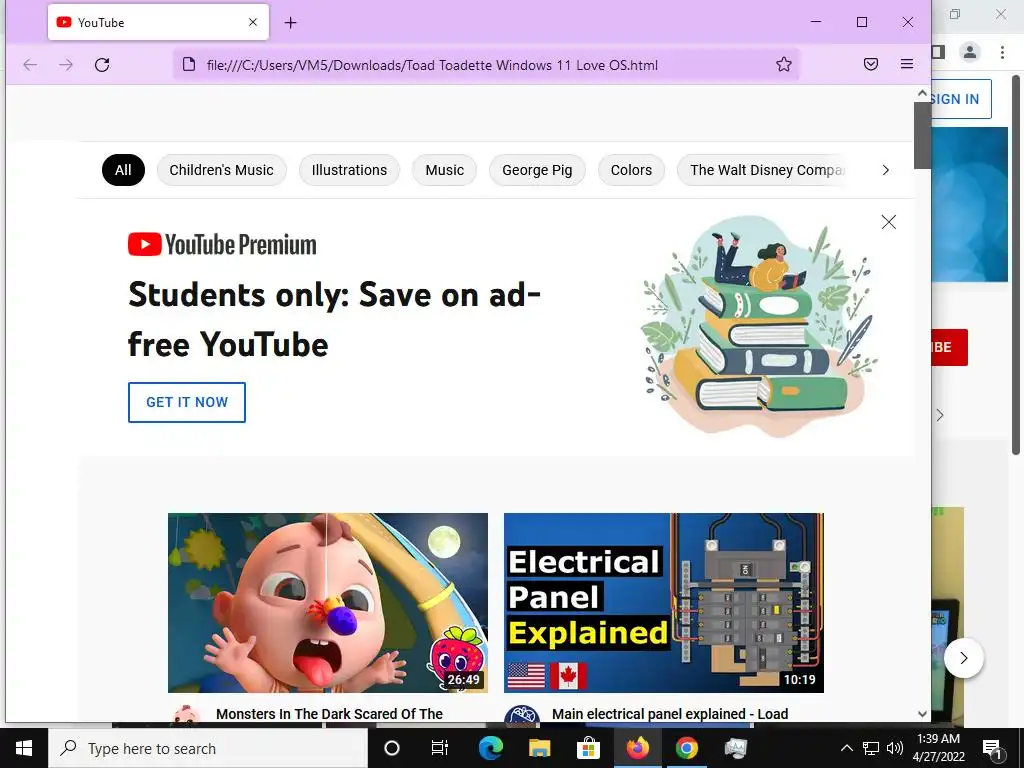
Task: Click the forward navigation arrow
Action: pyautogui.click(x=66, y=65)
